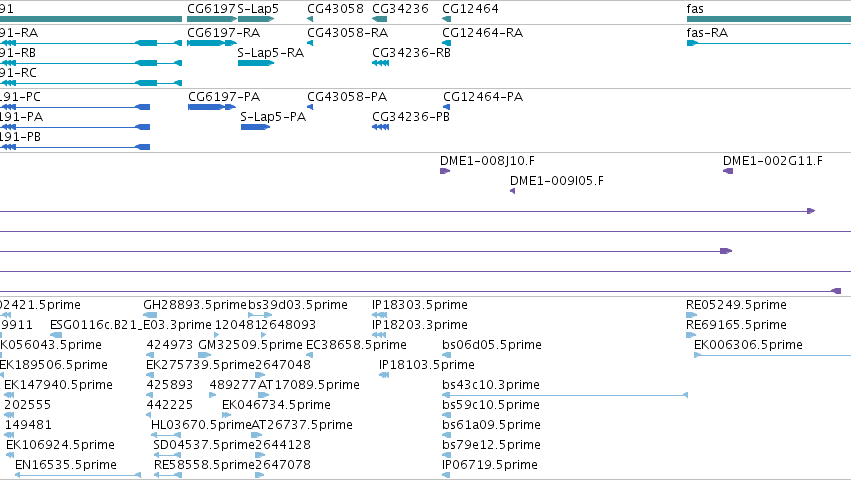Select the EN16535.5prime EST label

66,465
